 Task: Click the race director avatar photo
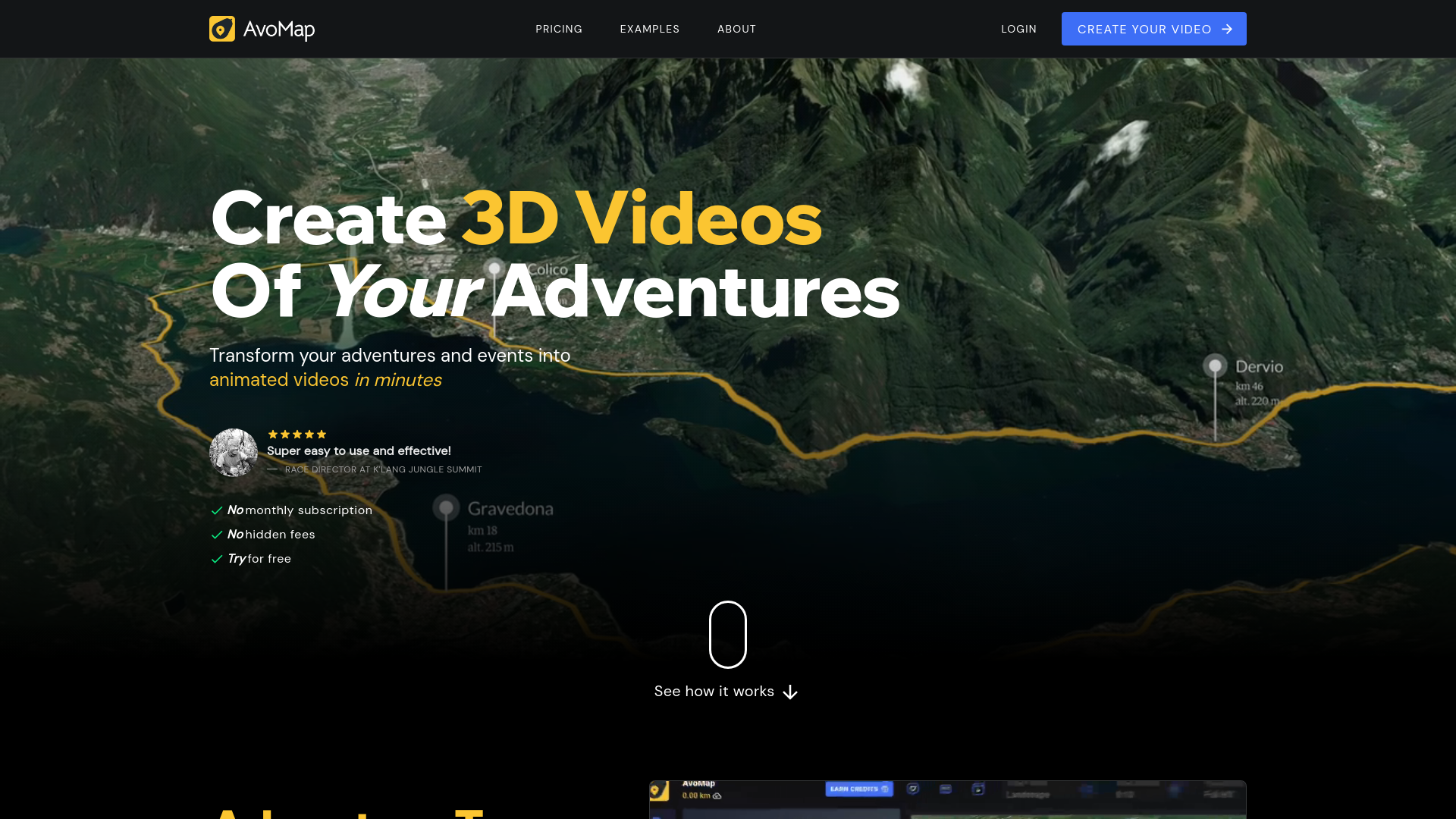(x=234, y=453)
